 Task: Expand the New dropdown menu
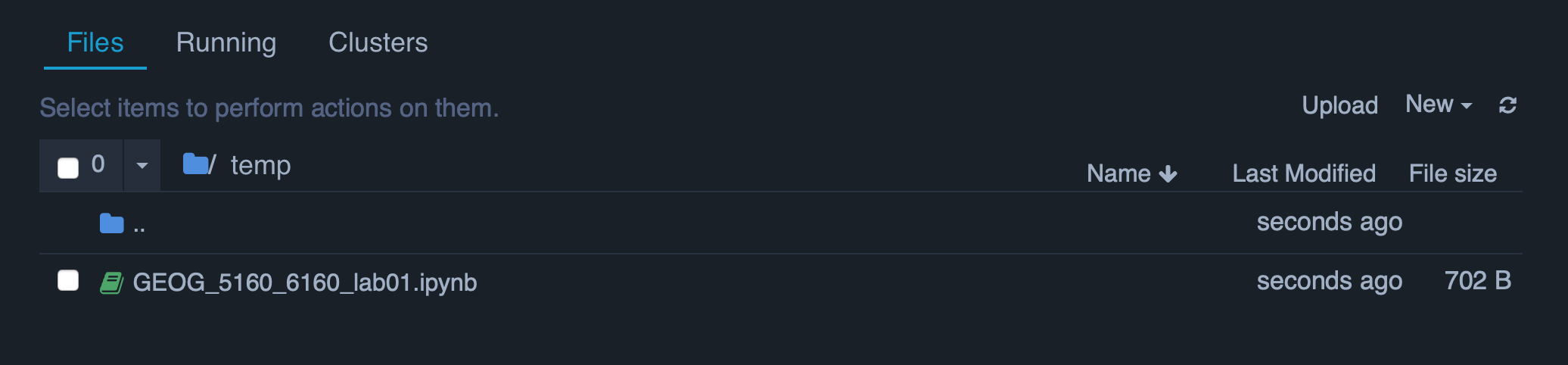point(1438,105)
